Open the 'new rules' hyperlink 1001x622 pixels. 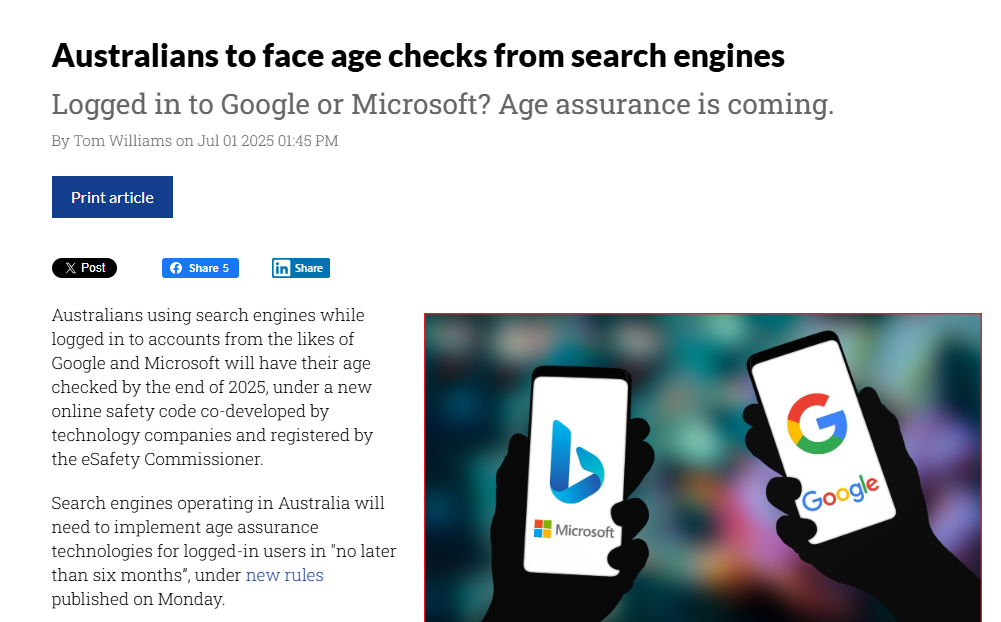click(x=285, y=575)
